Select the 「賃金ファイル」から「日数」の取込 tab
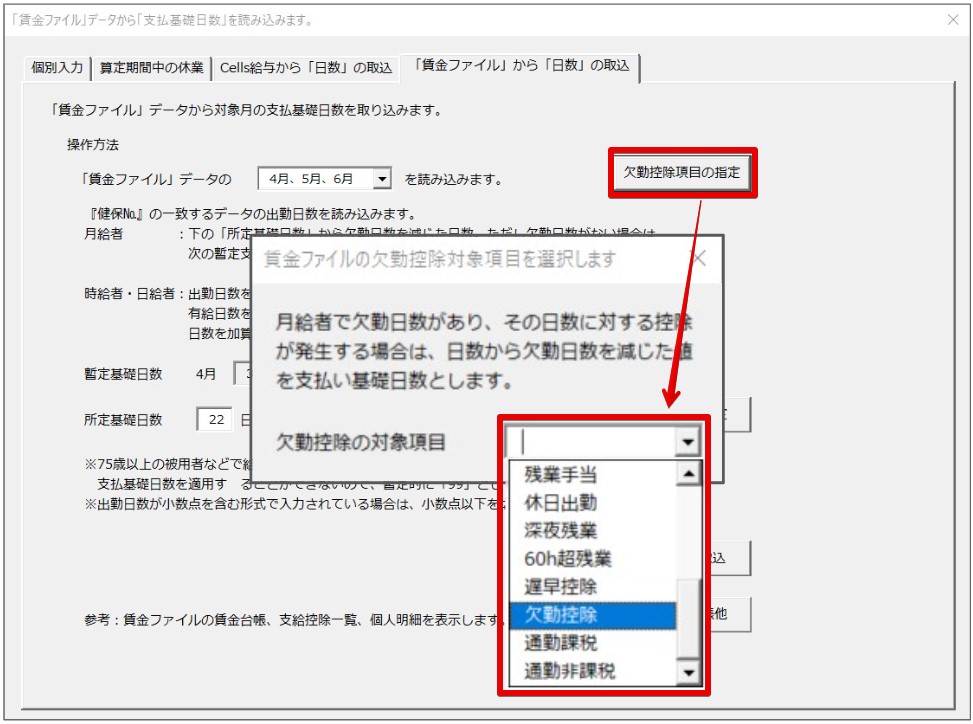This screenshot has width=973, height=724. (521, 66)
